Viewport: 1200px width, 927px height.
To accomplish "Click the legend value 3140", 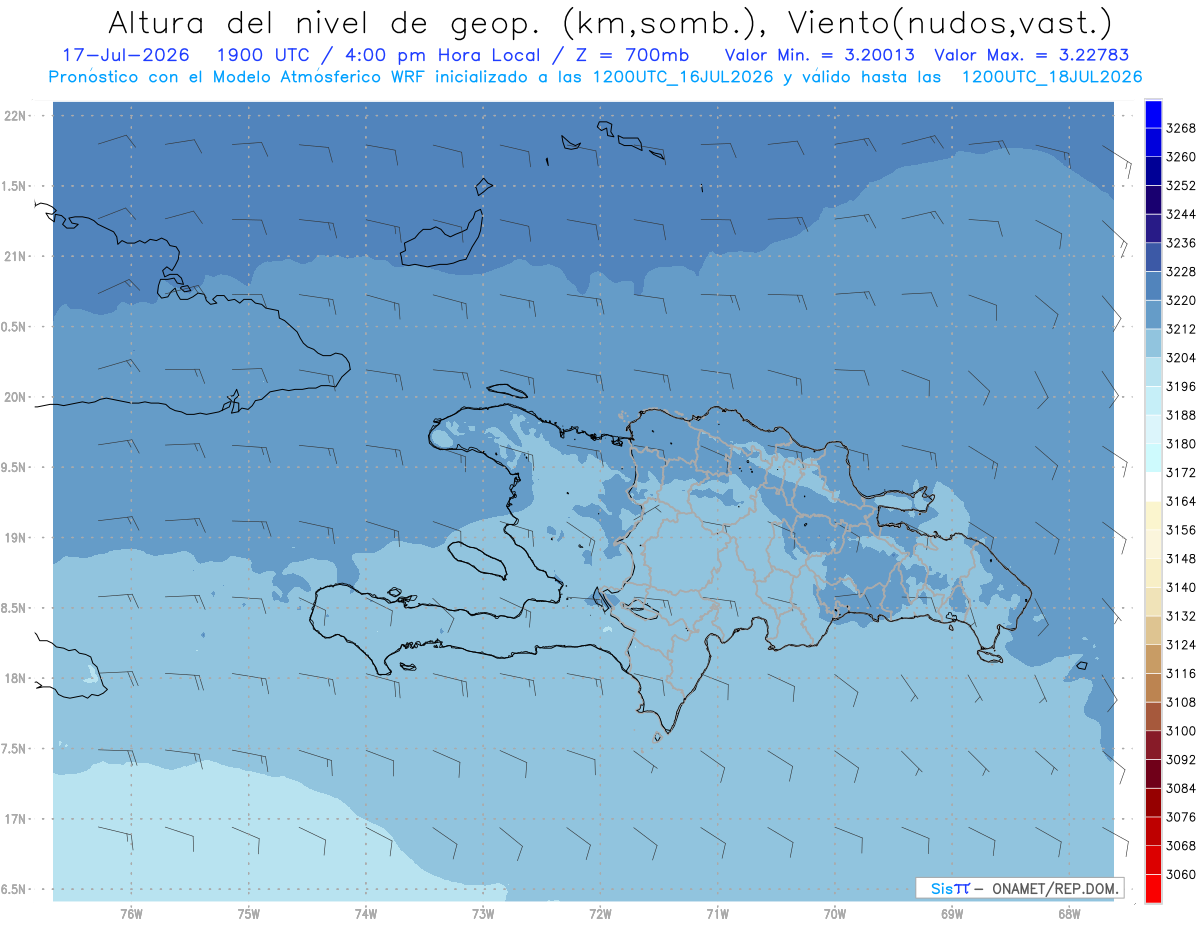I will [1181, 587].
